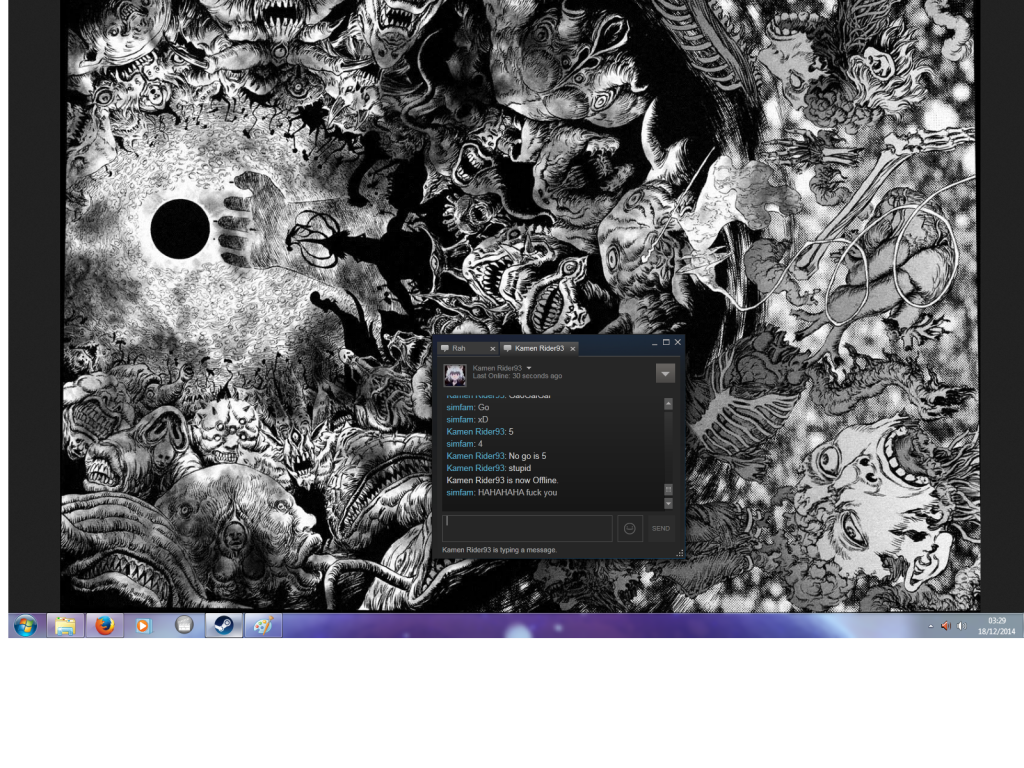Click the chat bubble icon on Kamen Rider93 tab
This screenshot has height=768, width=1024.
[508, 348]
